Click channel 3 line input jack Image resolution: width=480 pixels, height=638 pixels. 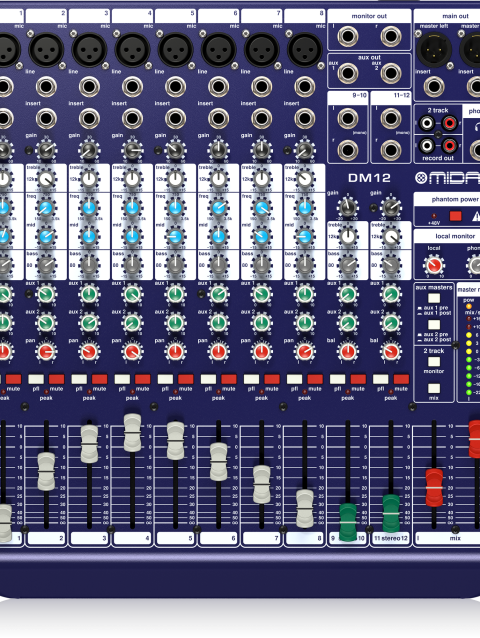(x=89, y=87)
